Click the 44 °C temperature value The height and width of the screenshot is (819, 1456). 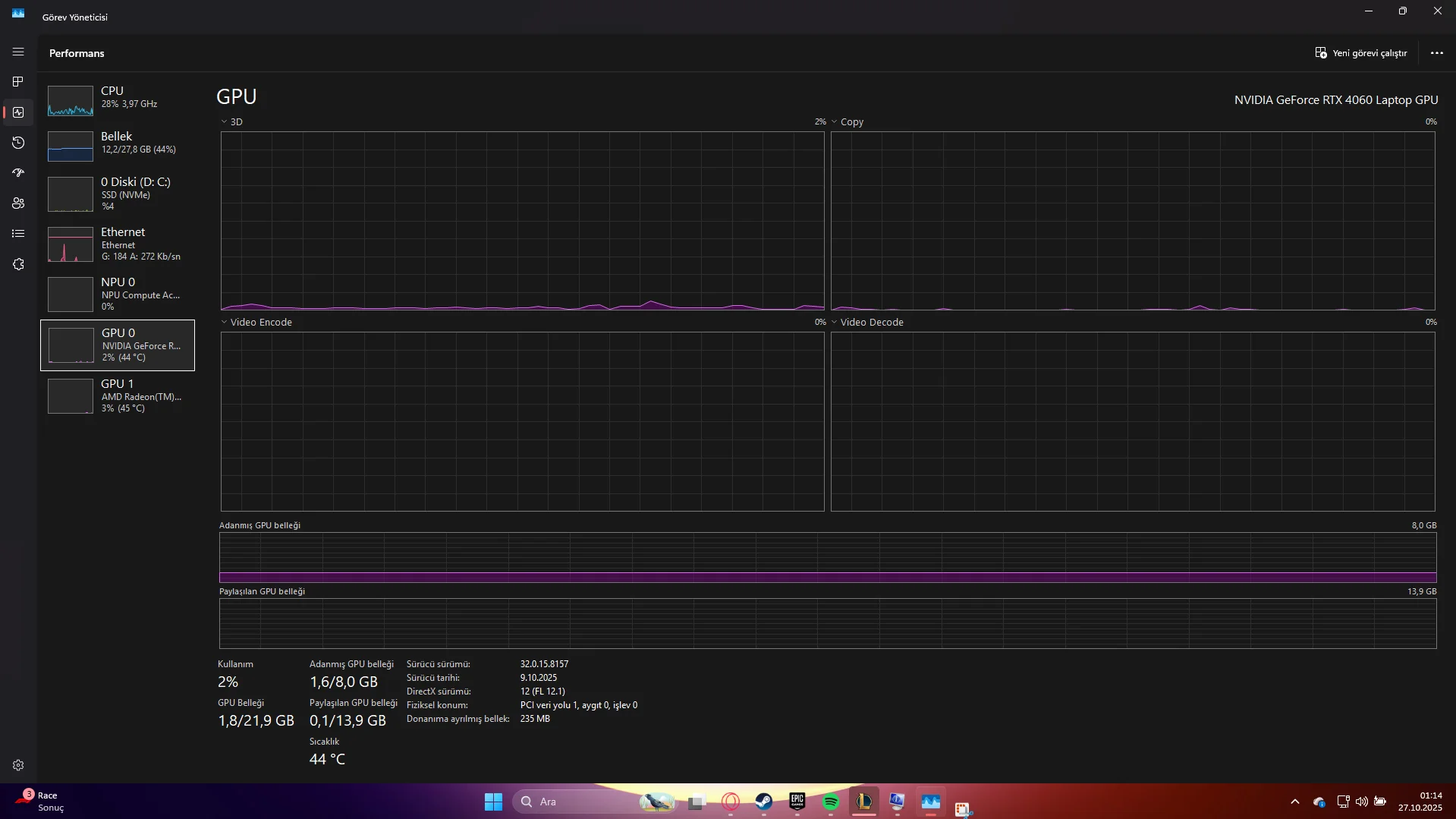(x=327, y=759)
